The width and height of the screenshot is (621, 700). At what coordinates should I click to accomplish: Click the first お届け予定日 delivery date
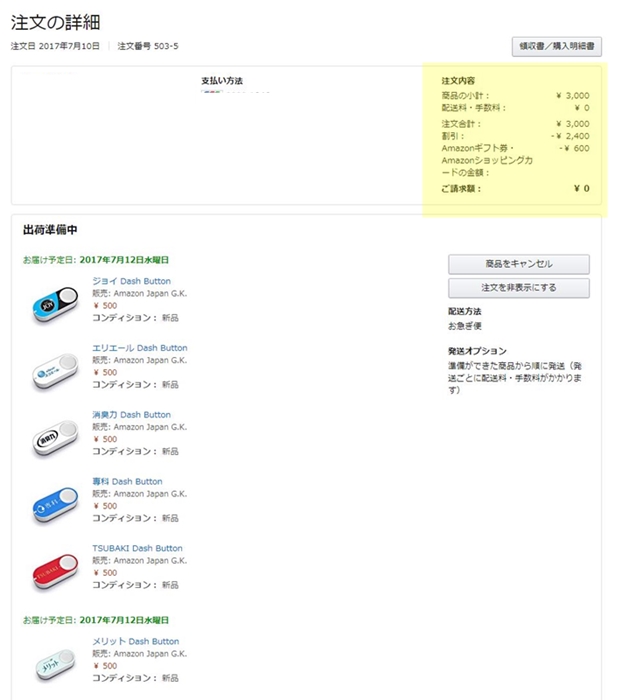coord(96,260)
